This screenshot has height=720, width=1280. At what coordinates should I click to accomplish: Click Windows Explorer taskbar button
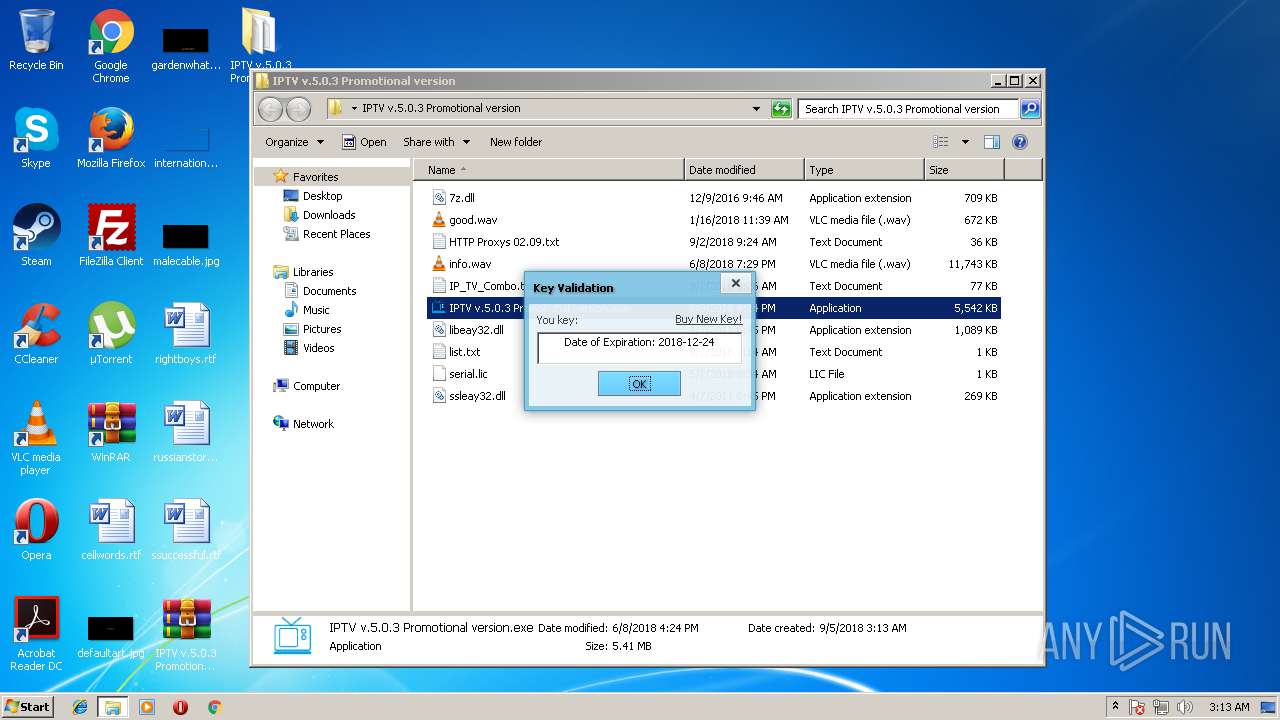113,707
